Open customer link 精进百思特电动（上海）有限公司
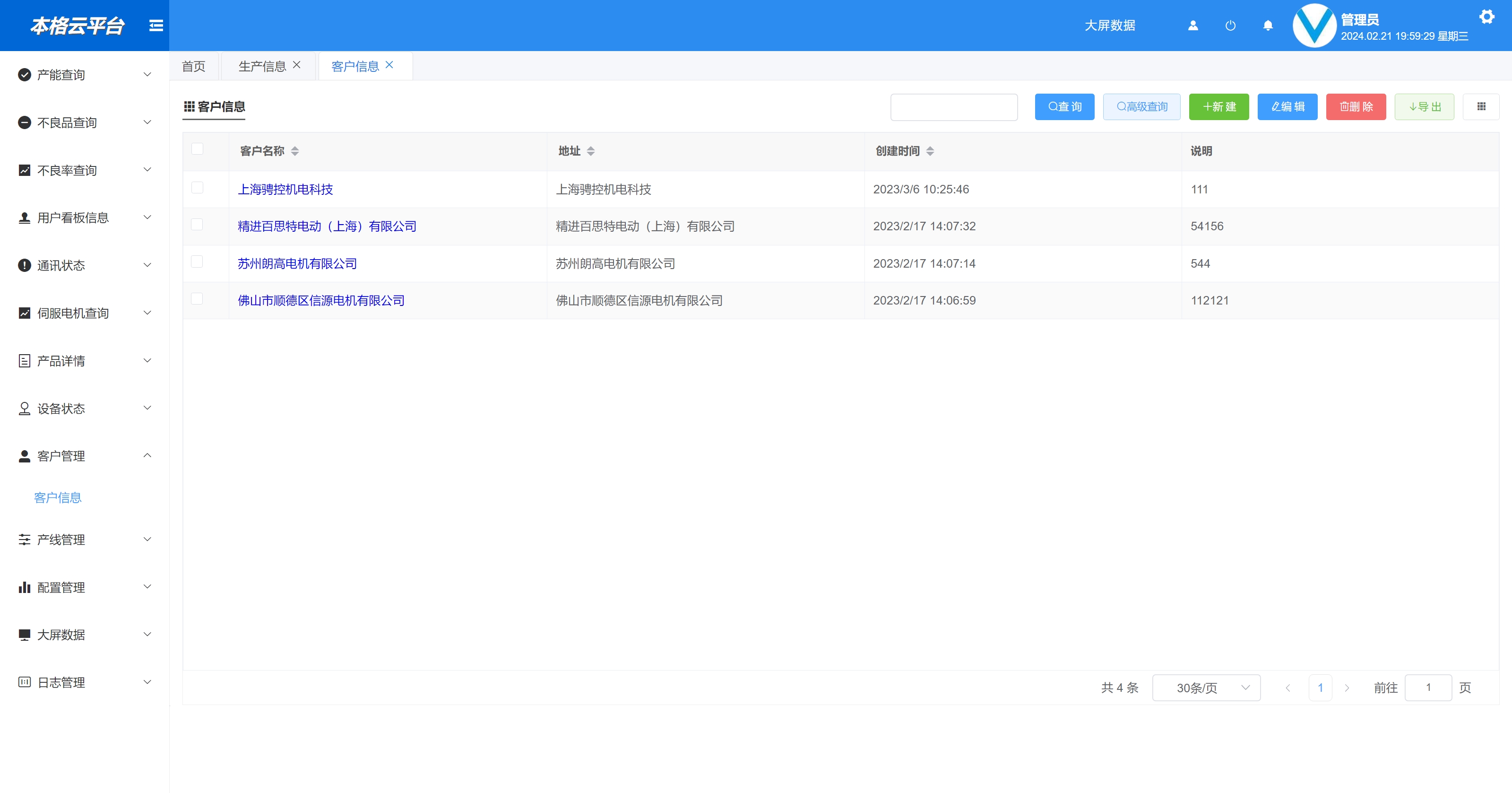1512x793 pixels. (327, 226)
